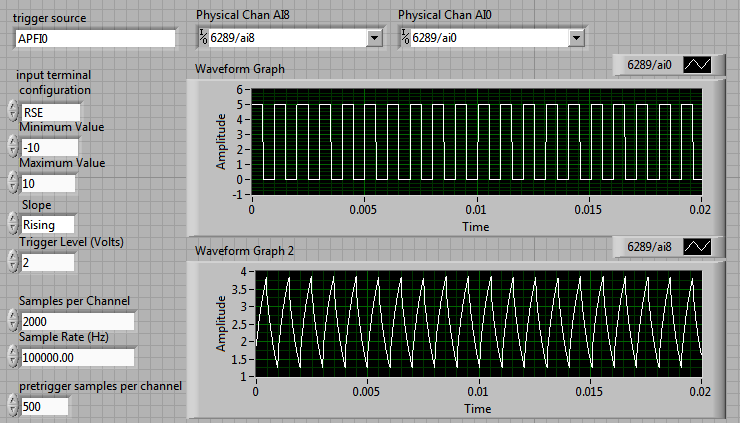This screenshot has width=740, height=423.
Task: Open the Physical Chan AI8 dropdown arrow
Action: 374,38
